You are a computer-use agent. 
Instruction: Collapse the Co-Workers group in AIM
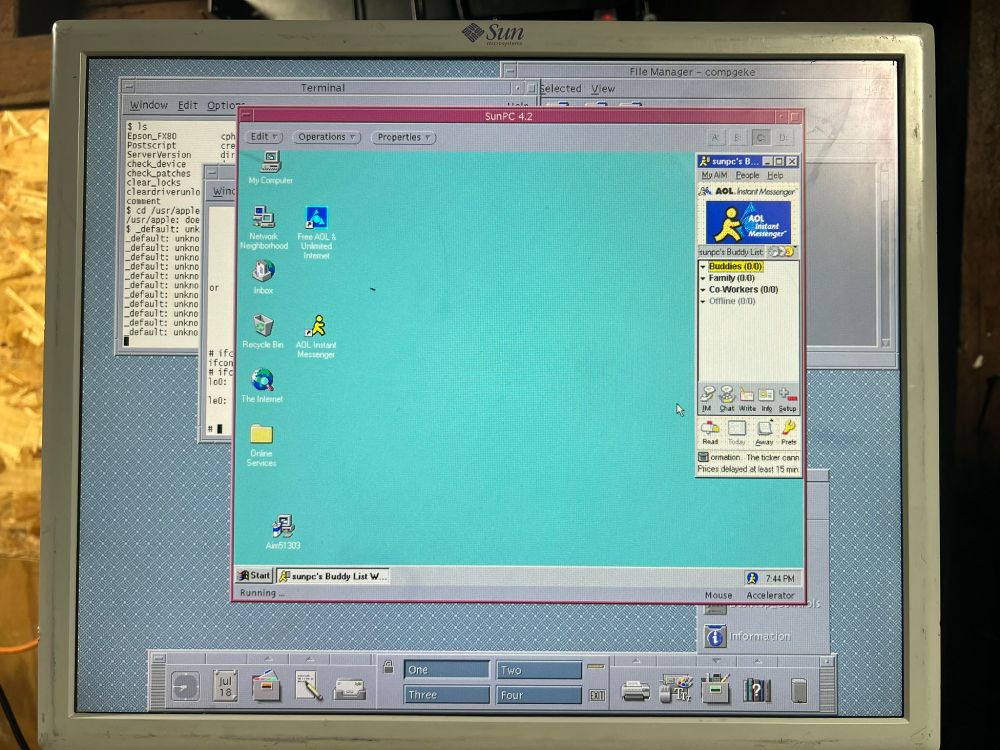pyautogui.click(x=703, y=290)
